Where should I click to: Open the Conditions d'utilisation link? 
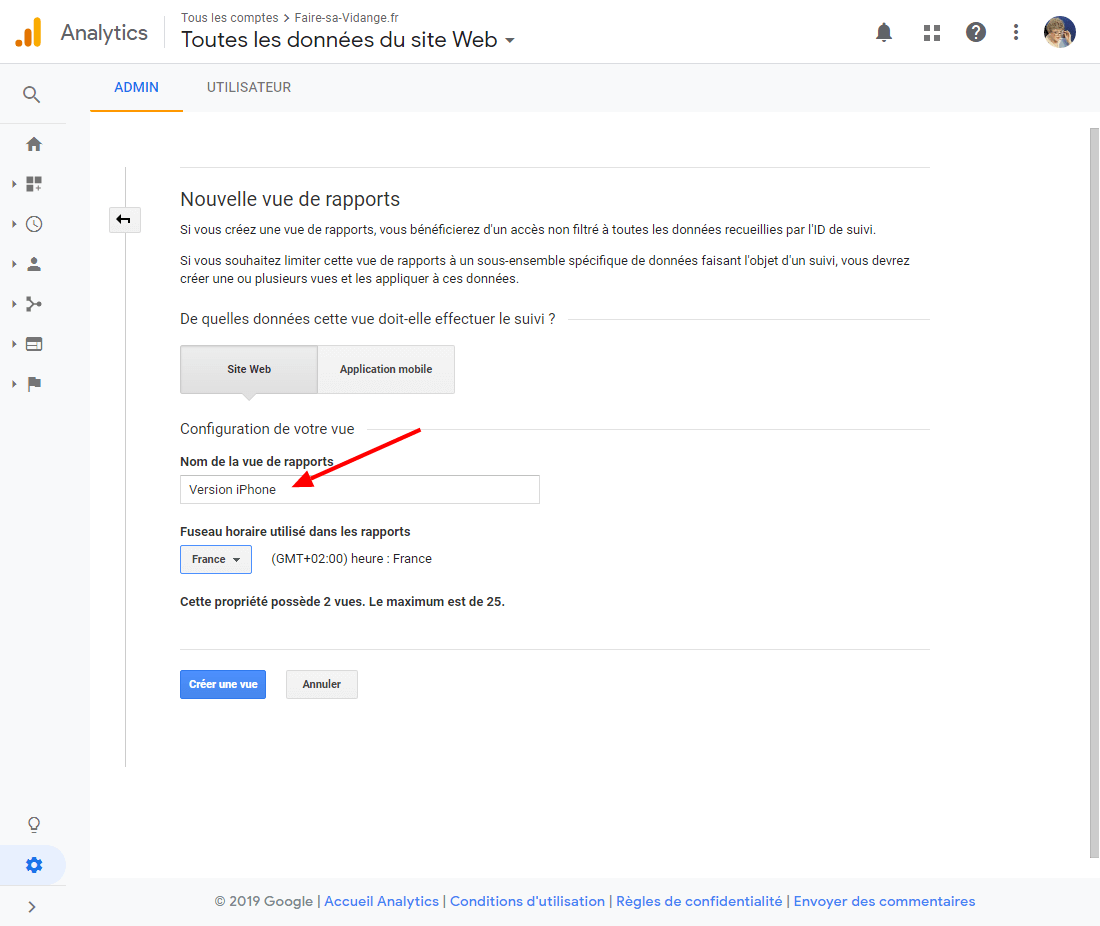[527, 901]
